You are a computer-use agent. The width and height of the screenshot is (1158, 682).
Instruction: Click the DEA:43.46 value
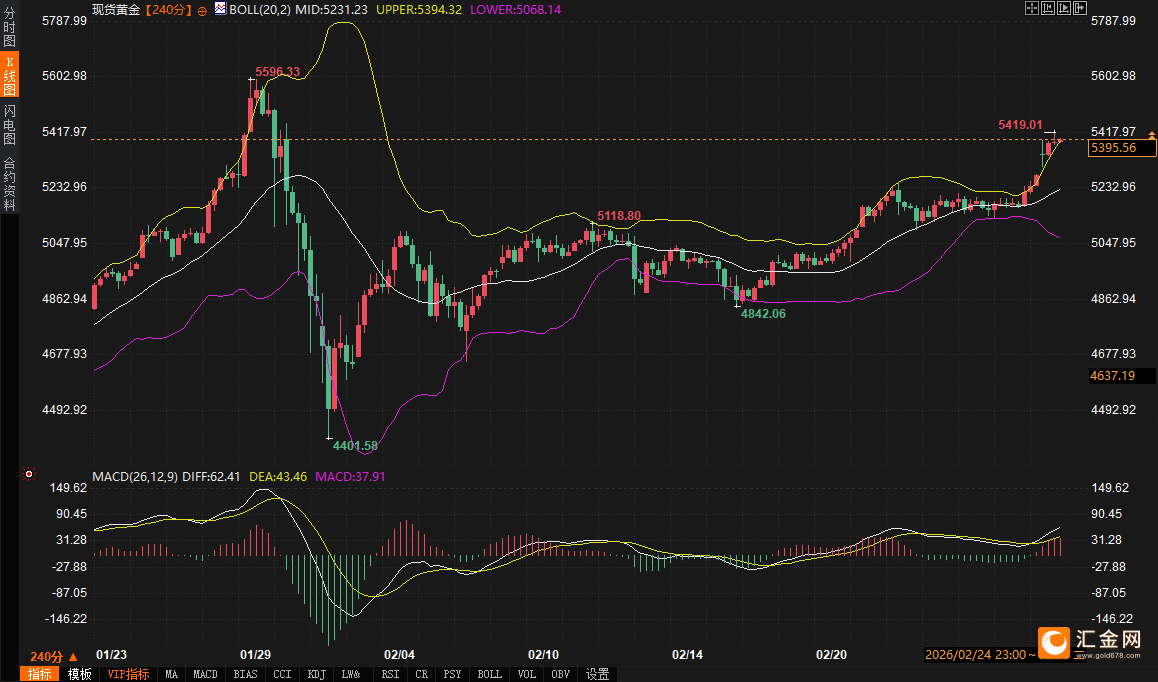tap(278, 477)
